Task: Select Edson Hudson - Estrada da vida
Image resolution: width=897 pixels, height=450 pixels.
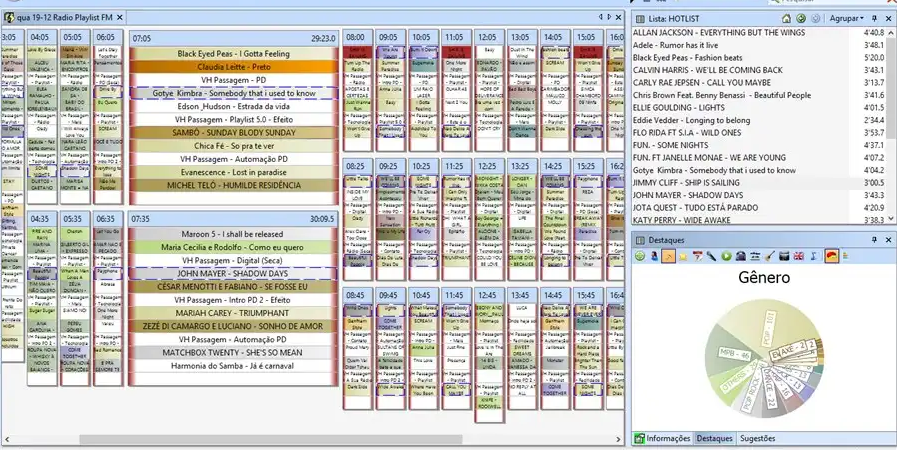Action: pos(233,106)
